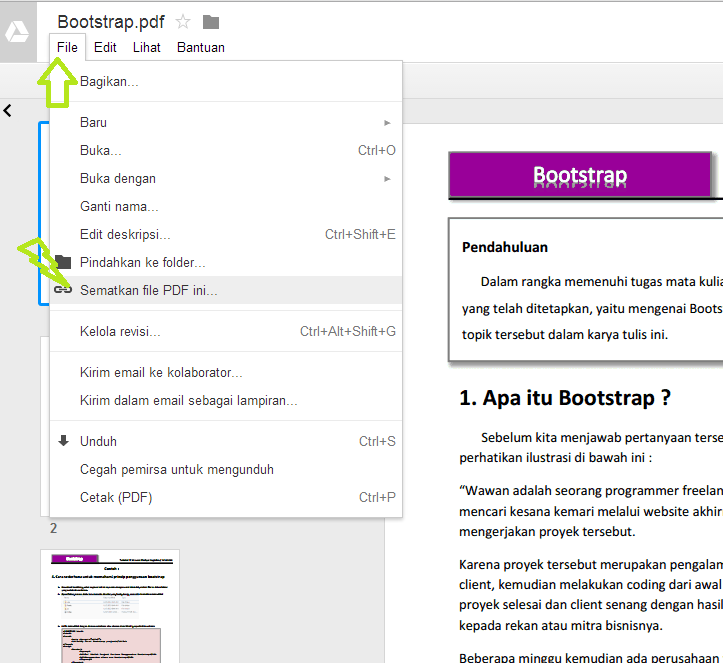Click the Ctrl+O shortcut text

pyautogui.click(x=377, y=150)
